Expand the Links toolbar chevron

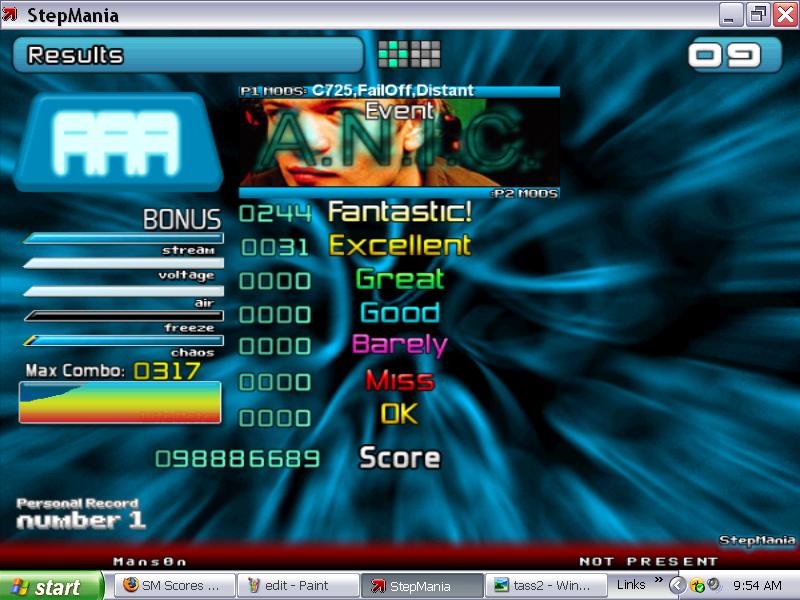(x=659, y=579)
